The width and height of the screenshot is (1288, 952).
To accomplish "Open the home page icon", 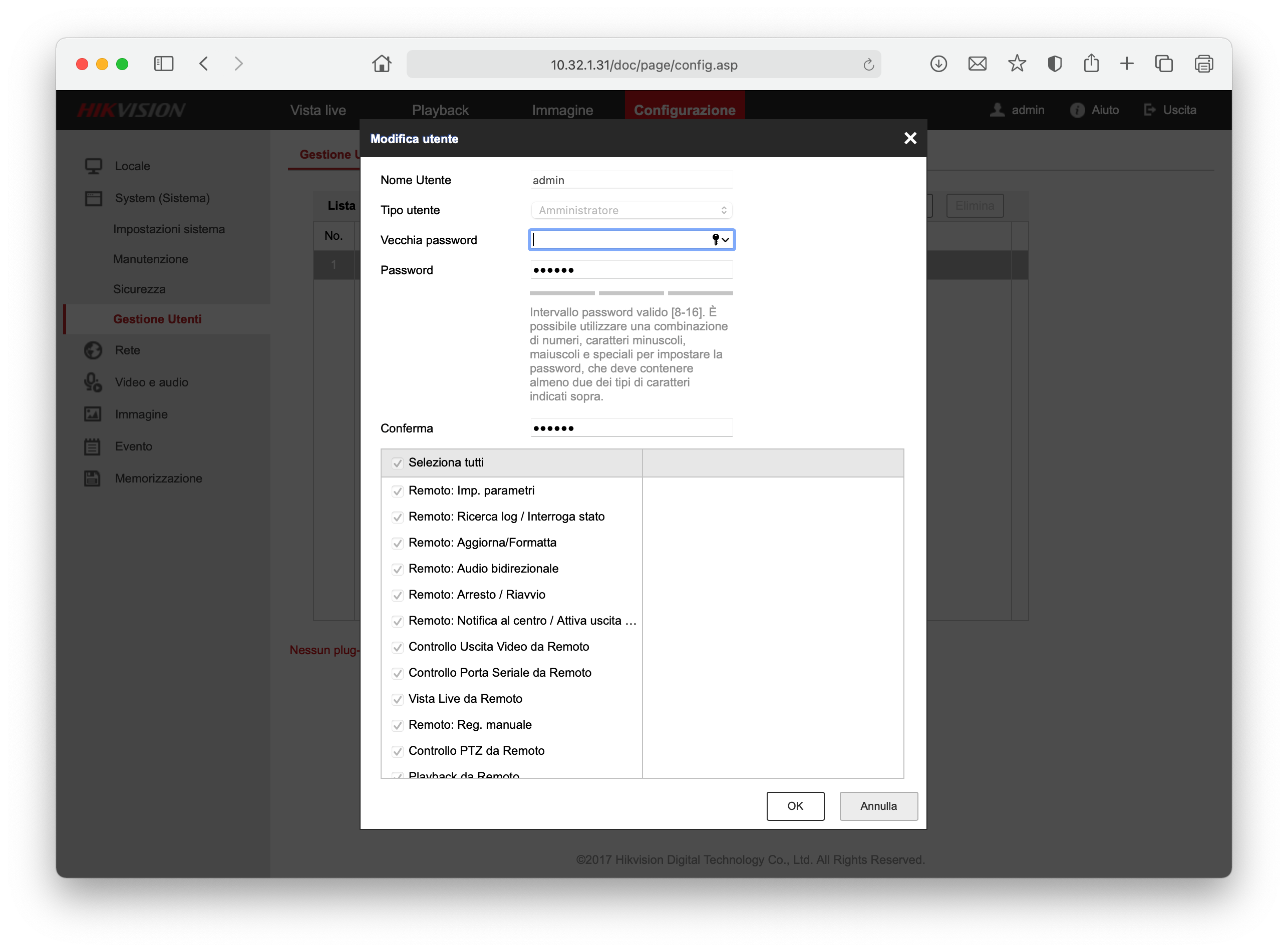I will (x=382, y=64).
